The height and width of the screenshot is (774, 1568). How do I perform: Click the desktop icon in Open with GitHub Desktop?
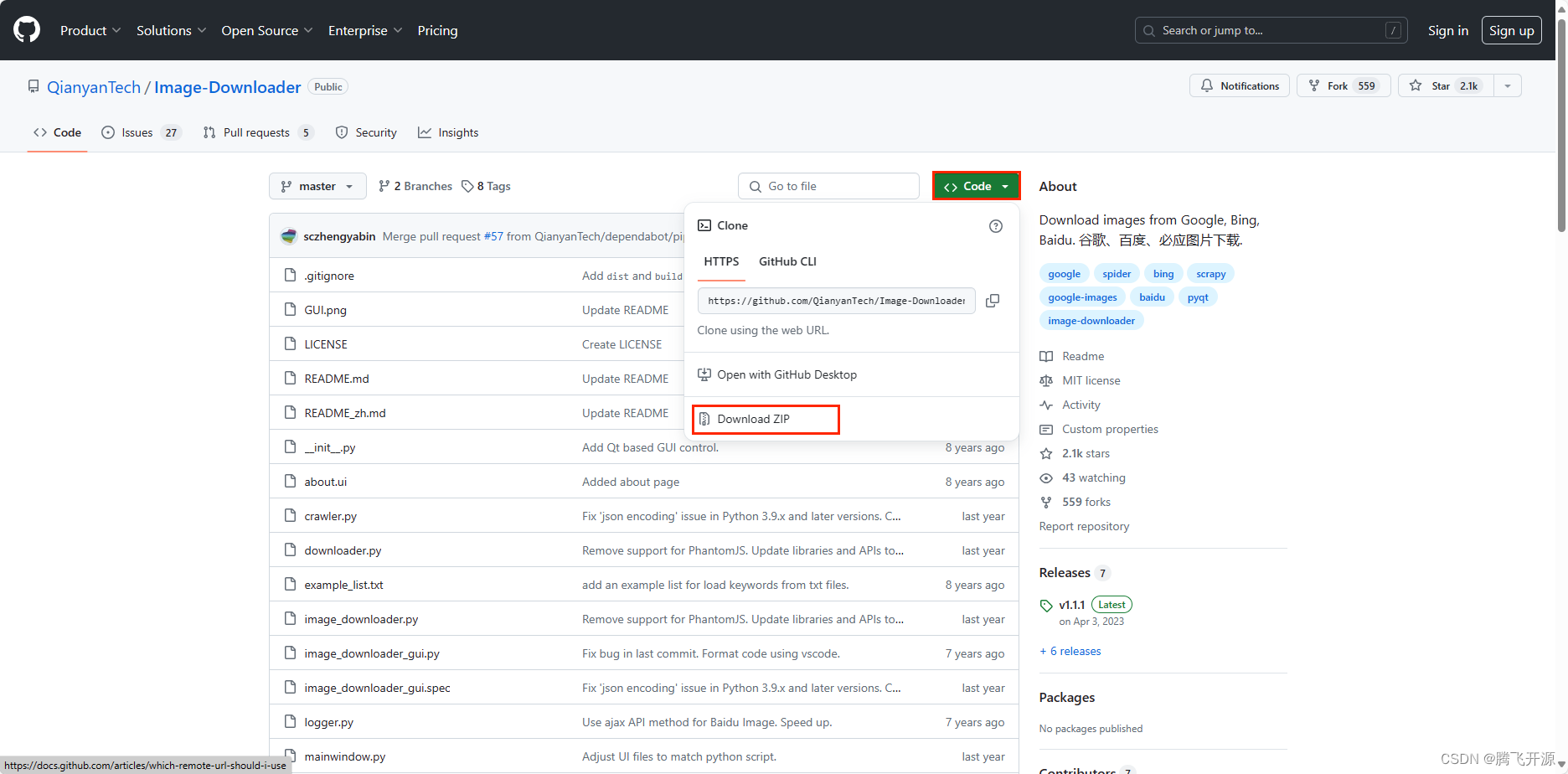[704, 374]
